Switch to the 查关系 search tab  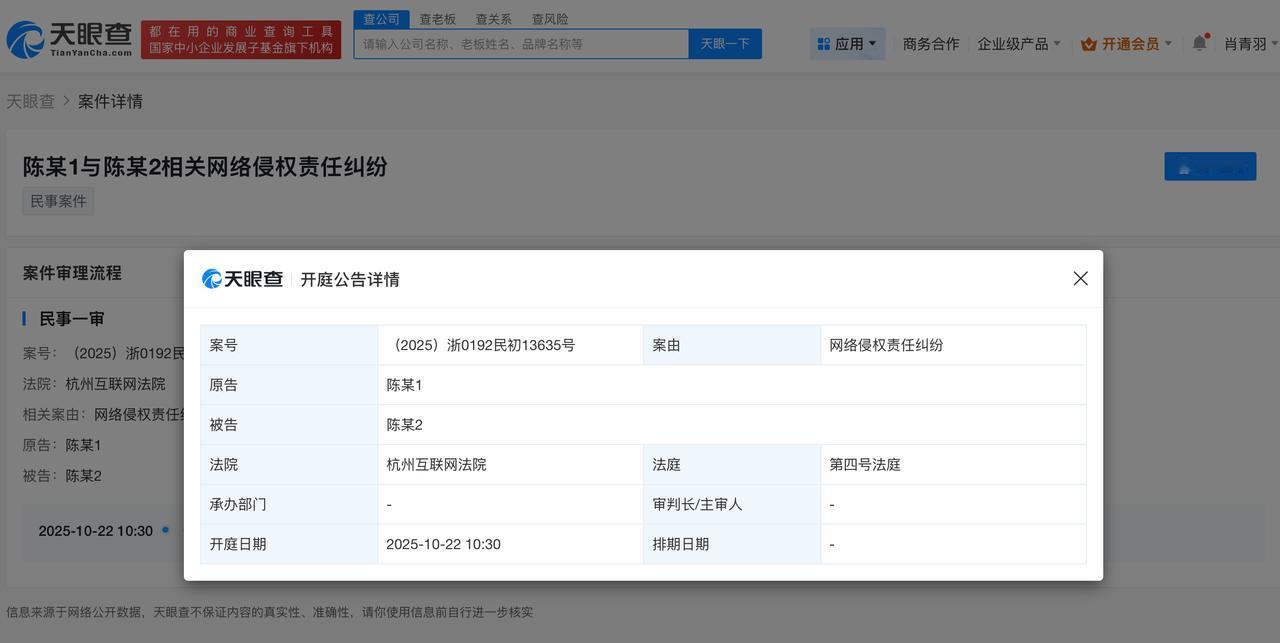(494, 19)
